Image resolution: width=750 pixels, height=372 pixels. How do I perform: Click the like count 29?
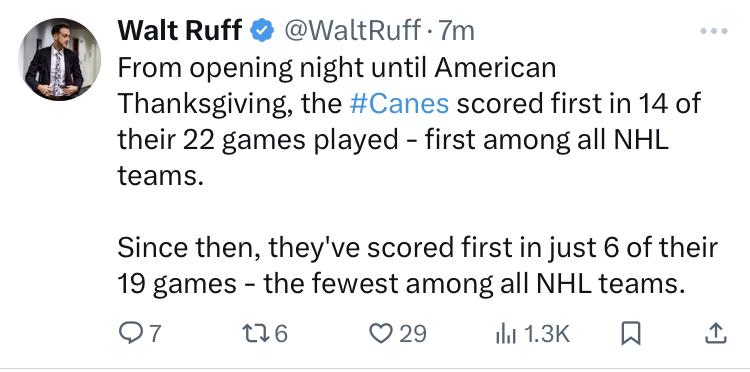point(412,334)
